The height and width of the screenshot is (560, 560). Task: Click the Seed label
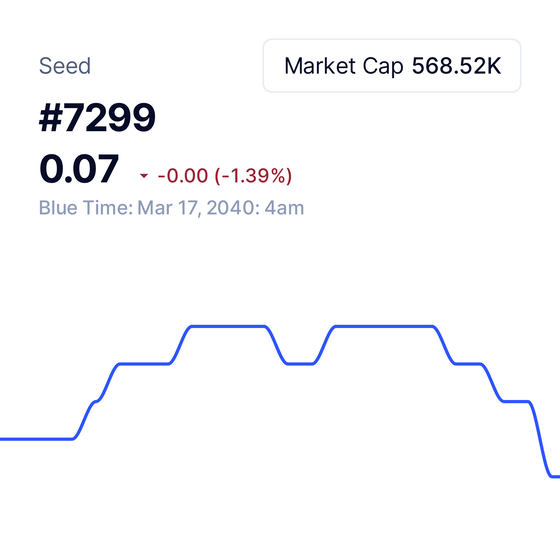65,66
